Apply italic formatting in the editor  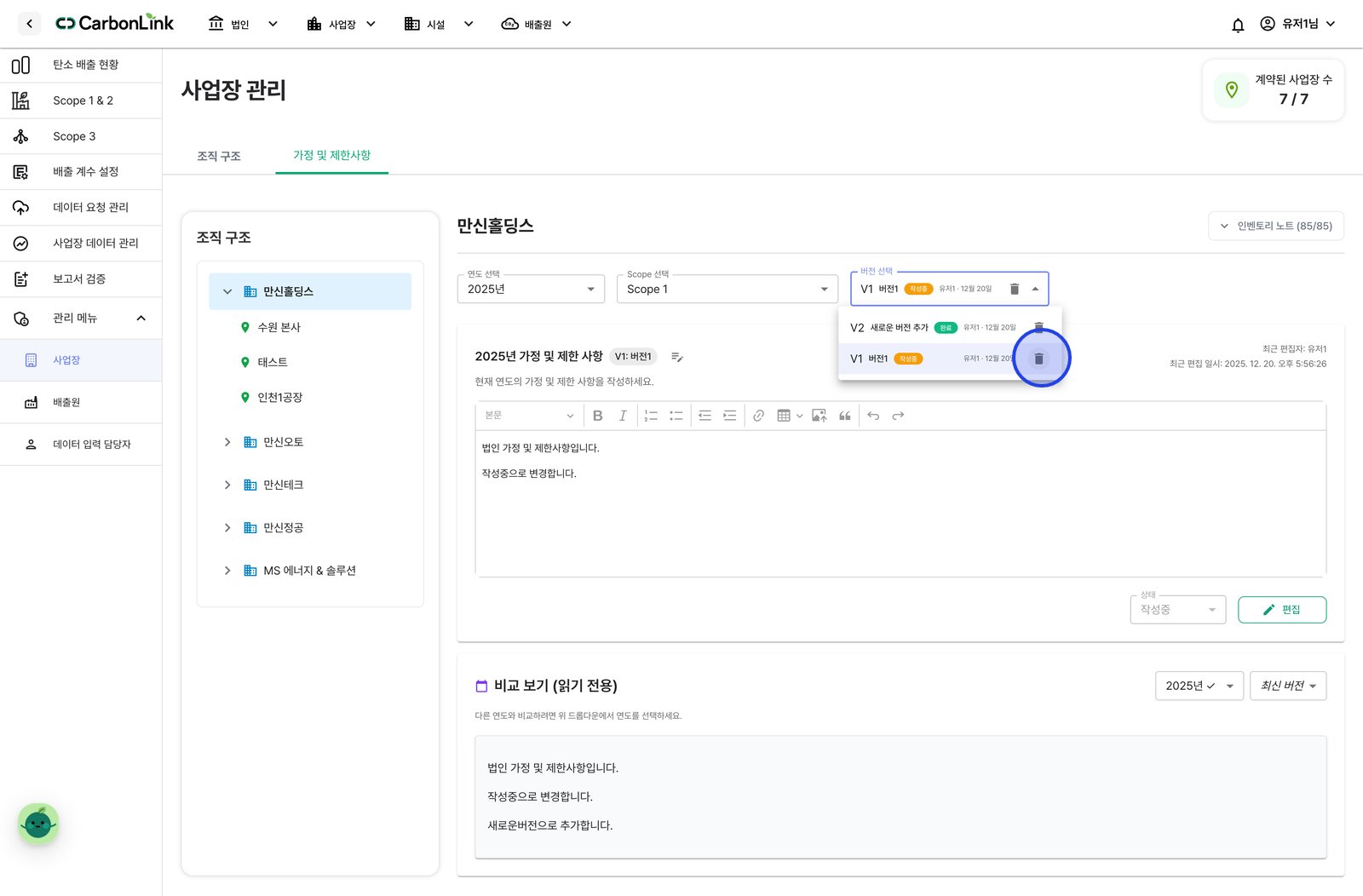click(623, 416)
